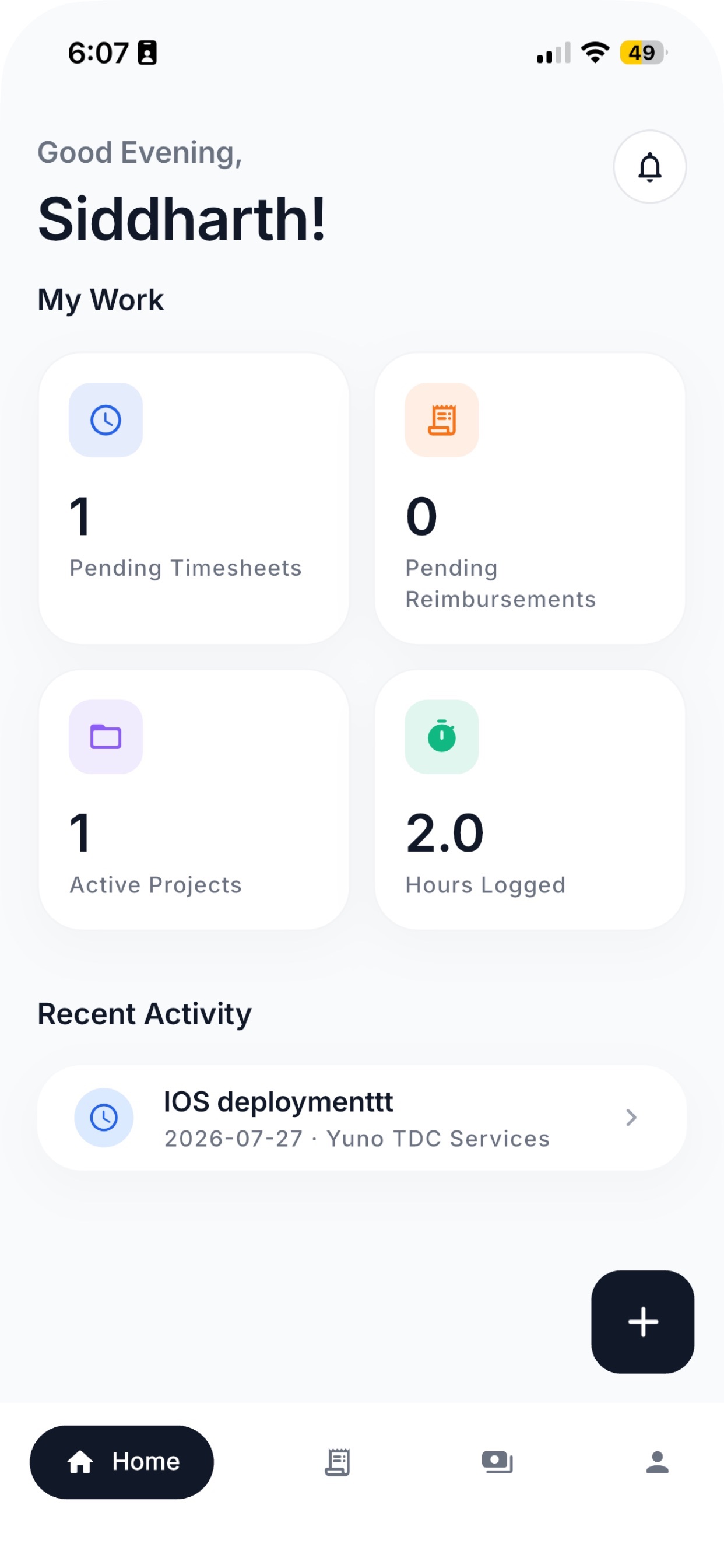Tap the plus button to add new entry
The image size is (724, 1568).
(x=642, y=1321)
